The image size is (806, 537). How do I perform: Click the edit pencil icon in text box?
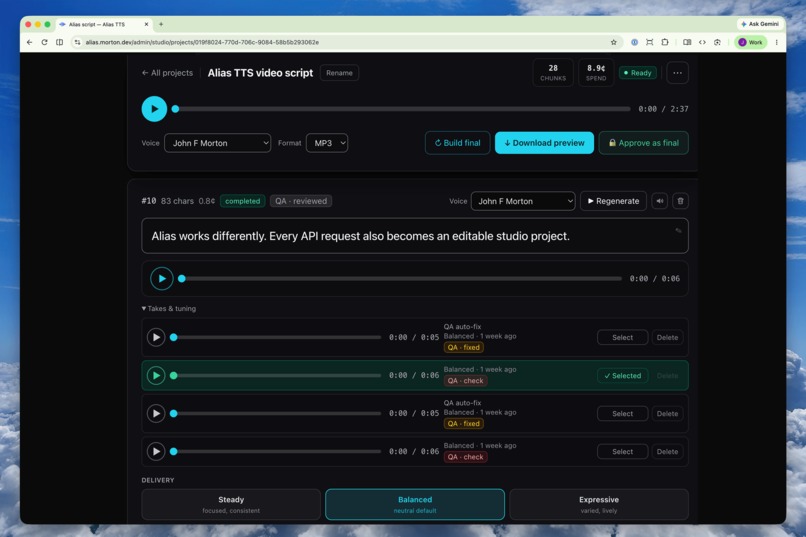[678, 231]
